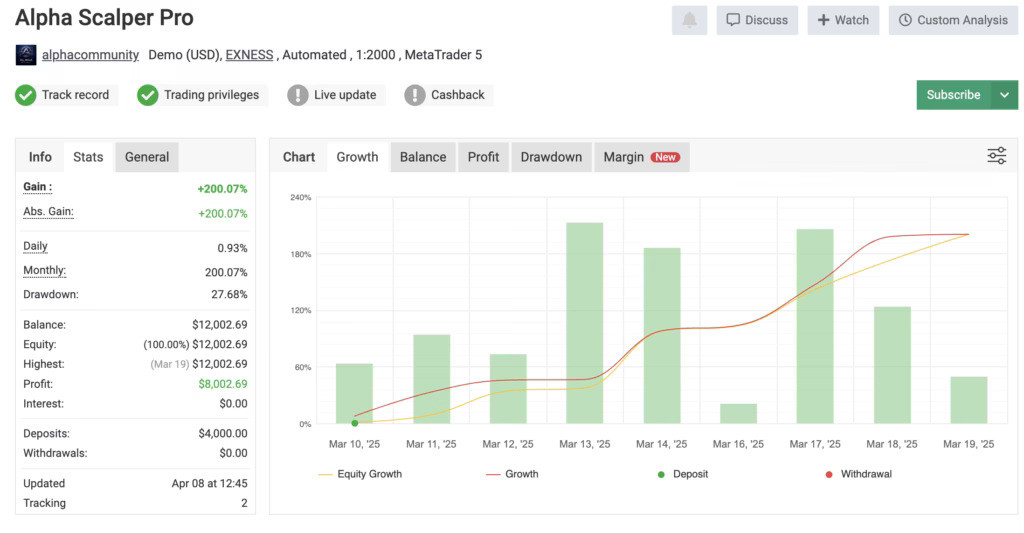Select the General tab
1024x533 pixels.
[147, 157]
